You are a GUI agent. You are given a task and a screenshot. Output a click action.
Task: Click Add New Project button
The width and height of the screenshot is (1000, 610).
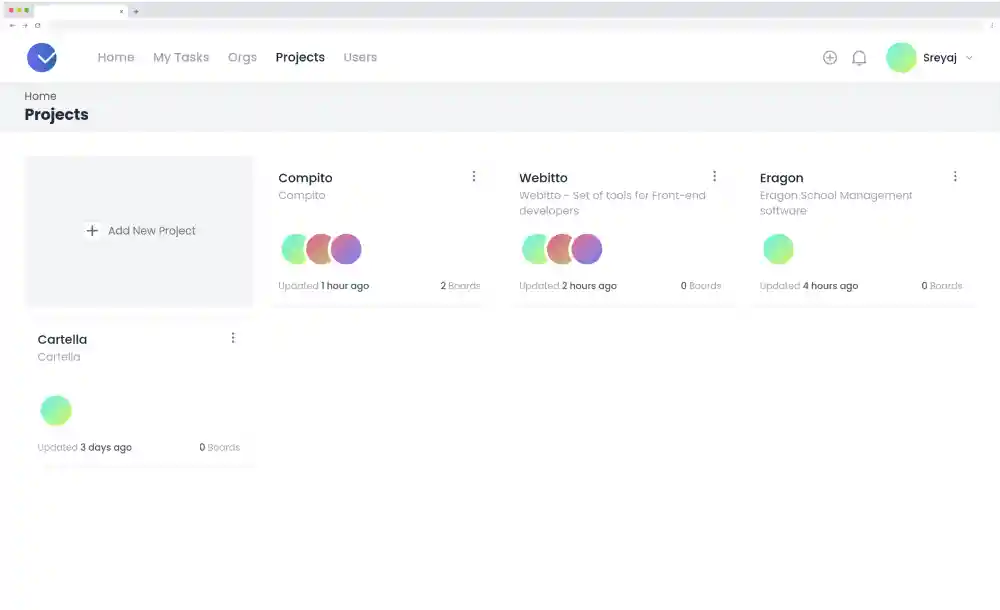pos(139,231)
